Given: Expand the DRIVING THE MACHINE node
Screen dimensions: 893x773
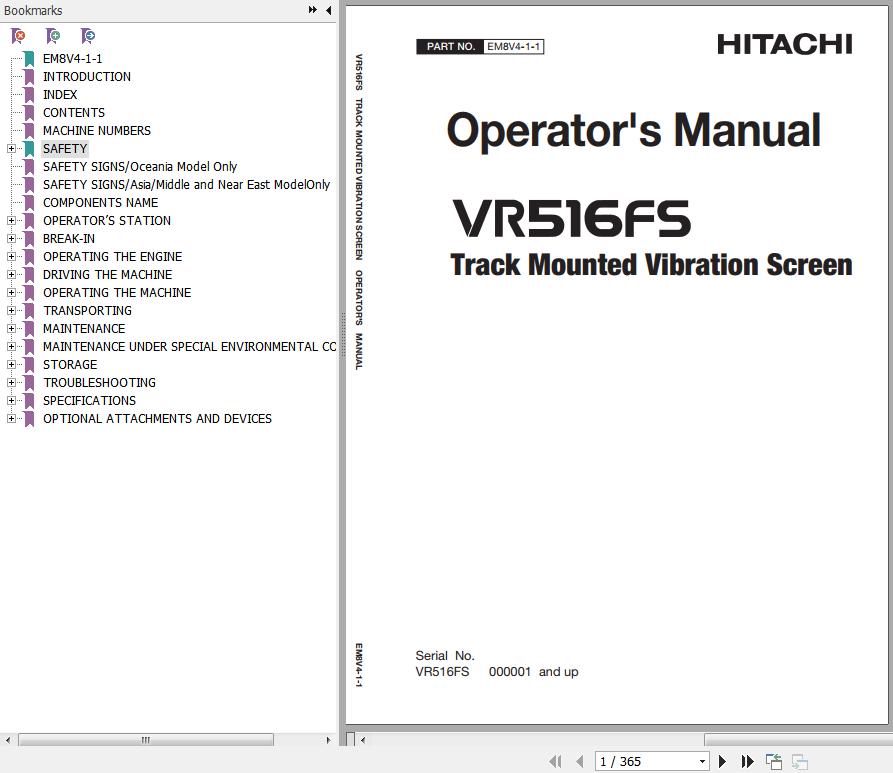Looking at the screenshot, I should pos(11,275).
